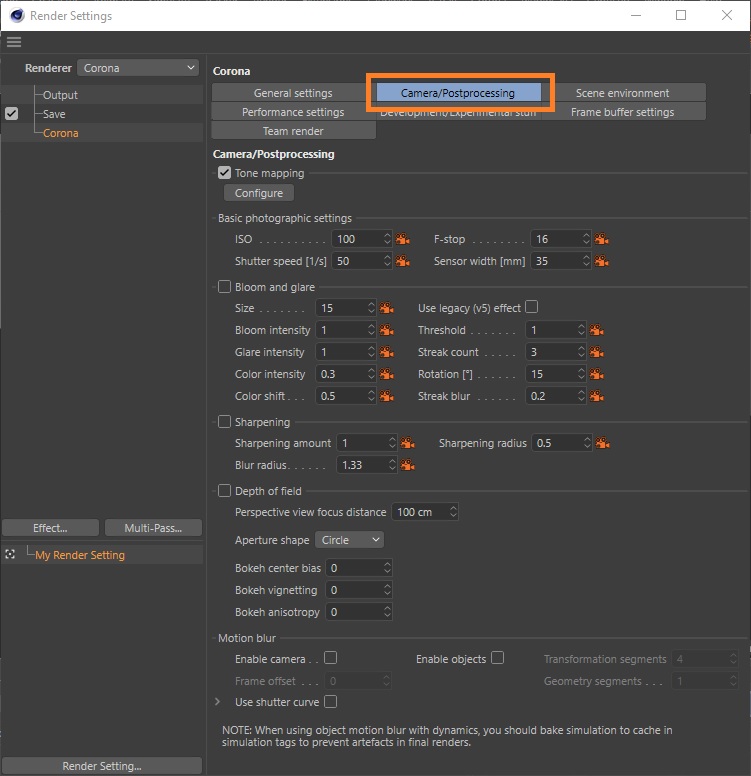Open the Scene environment tab
Screen dimensions: 751x776
(622, 93)
